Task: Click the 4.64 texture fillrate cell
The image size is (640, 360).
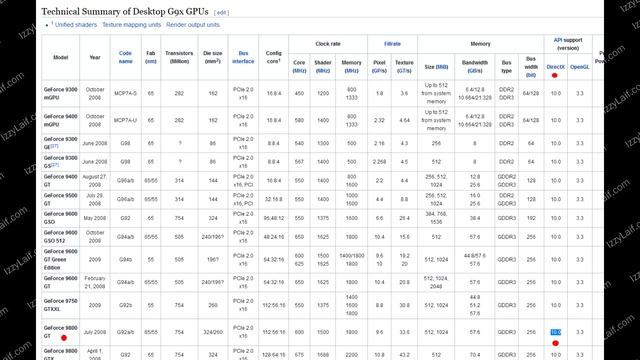Action: tap(404, 120)
